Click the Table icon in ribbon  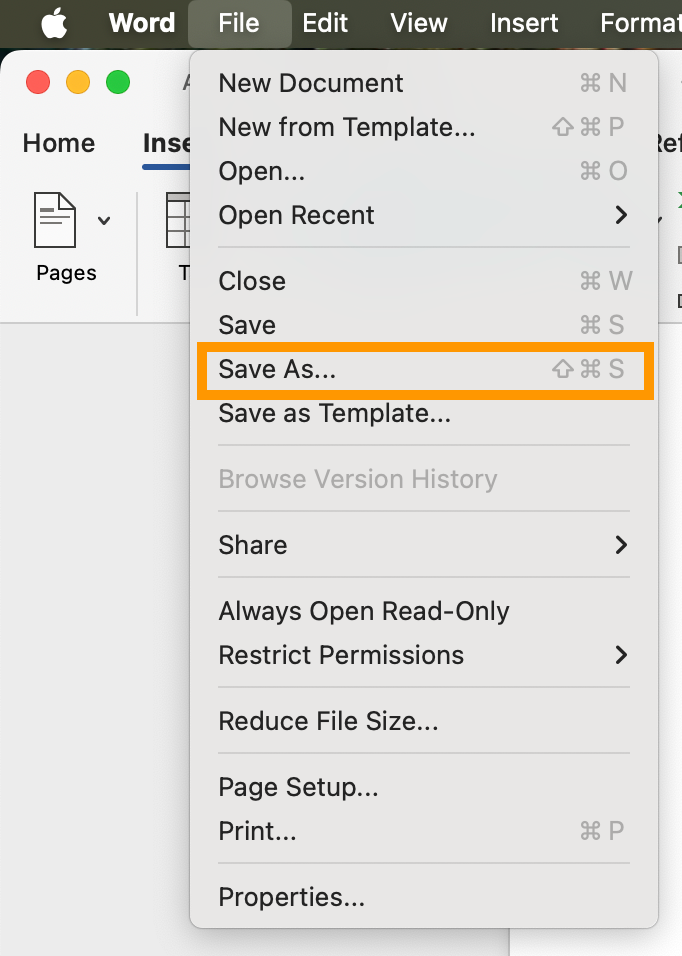[178, 220]
